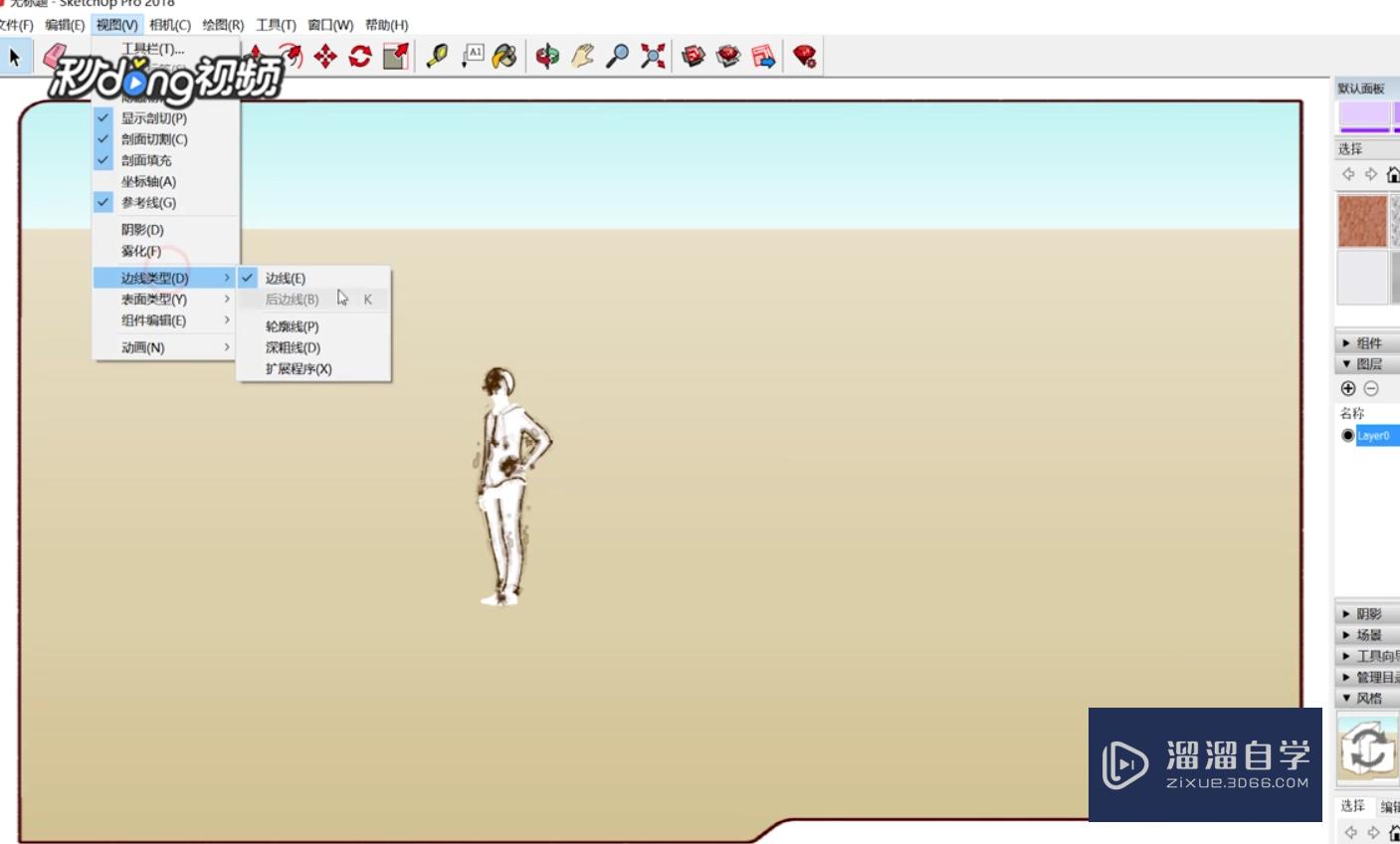Screen dimensions: 1400x844
Task: Click back arrow in styles panel
Action: coord(1350,832)
